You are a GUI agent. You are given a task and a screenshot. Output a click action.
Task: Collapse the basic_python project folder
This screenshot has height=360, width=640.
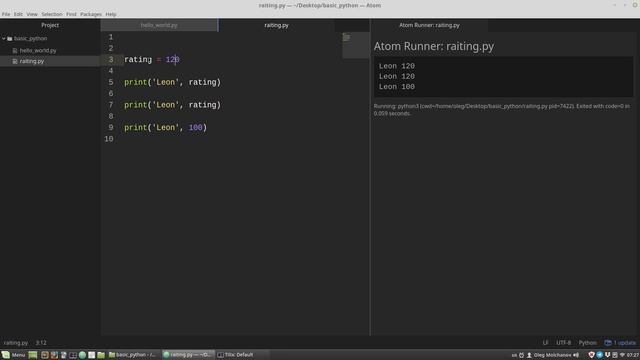tap(4, 38)
